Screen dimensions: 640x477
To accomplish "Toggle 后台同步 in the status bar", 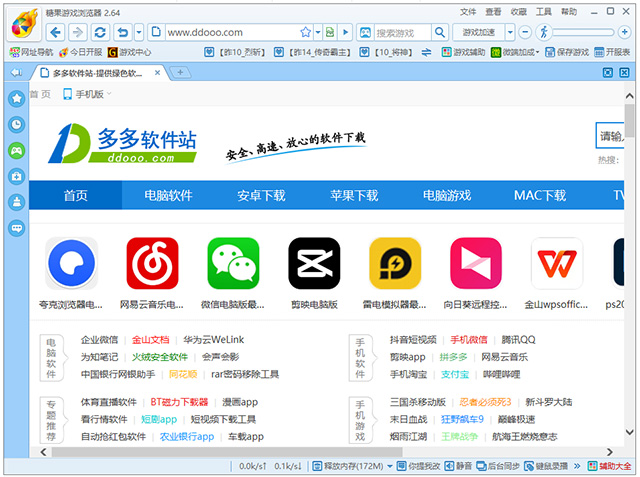I will click(498, 466).
